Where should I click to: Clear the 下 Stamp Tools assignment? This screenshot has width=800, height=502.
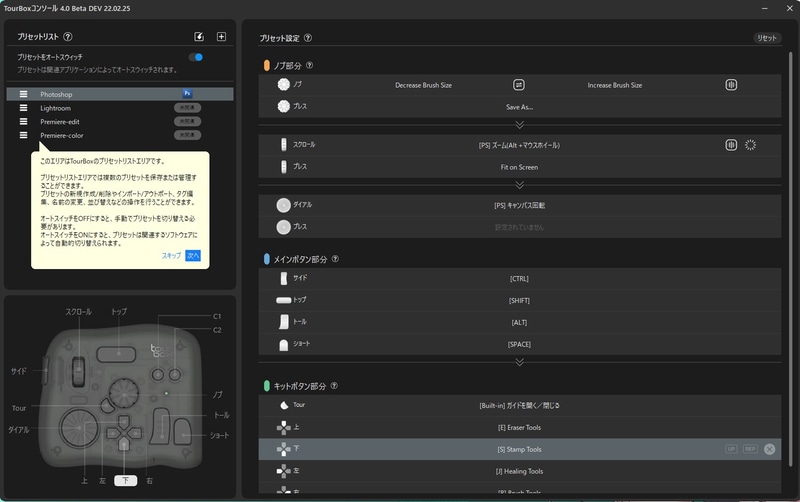tap(769, 449)
